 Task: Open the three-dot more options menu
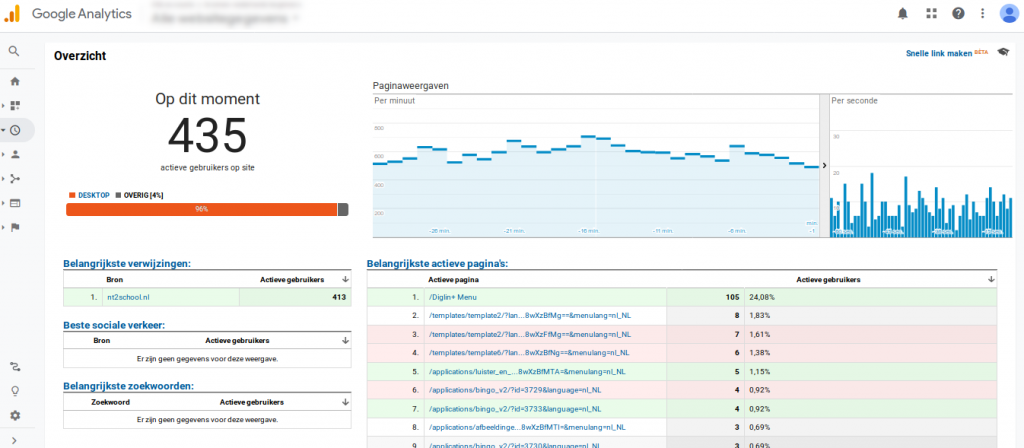pos(983,14)
